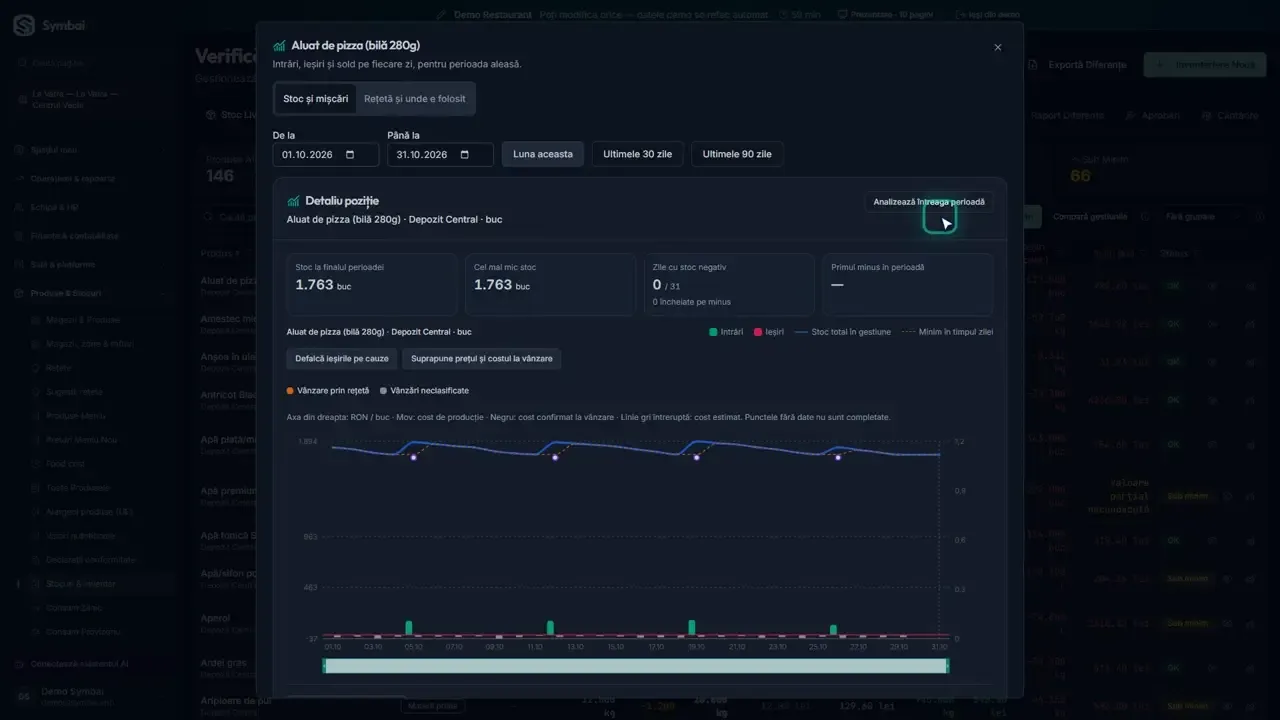Open Operațiuni & rapoarte in sidebar
Viewport: 1280px width, 720px height.
(73, 178)
